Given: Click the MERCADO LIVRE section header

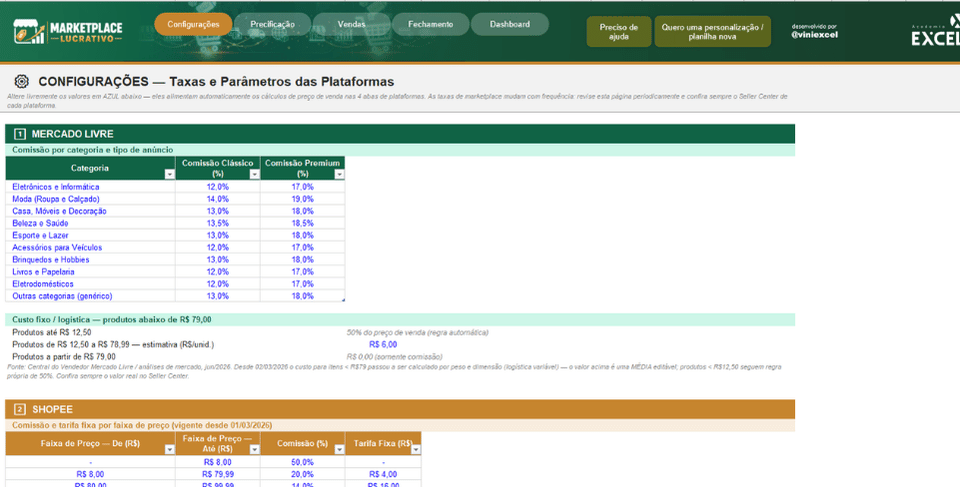Looking at the screenshot, I should pyautogui.click(x=400, y=134).
